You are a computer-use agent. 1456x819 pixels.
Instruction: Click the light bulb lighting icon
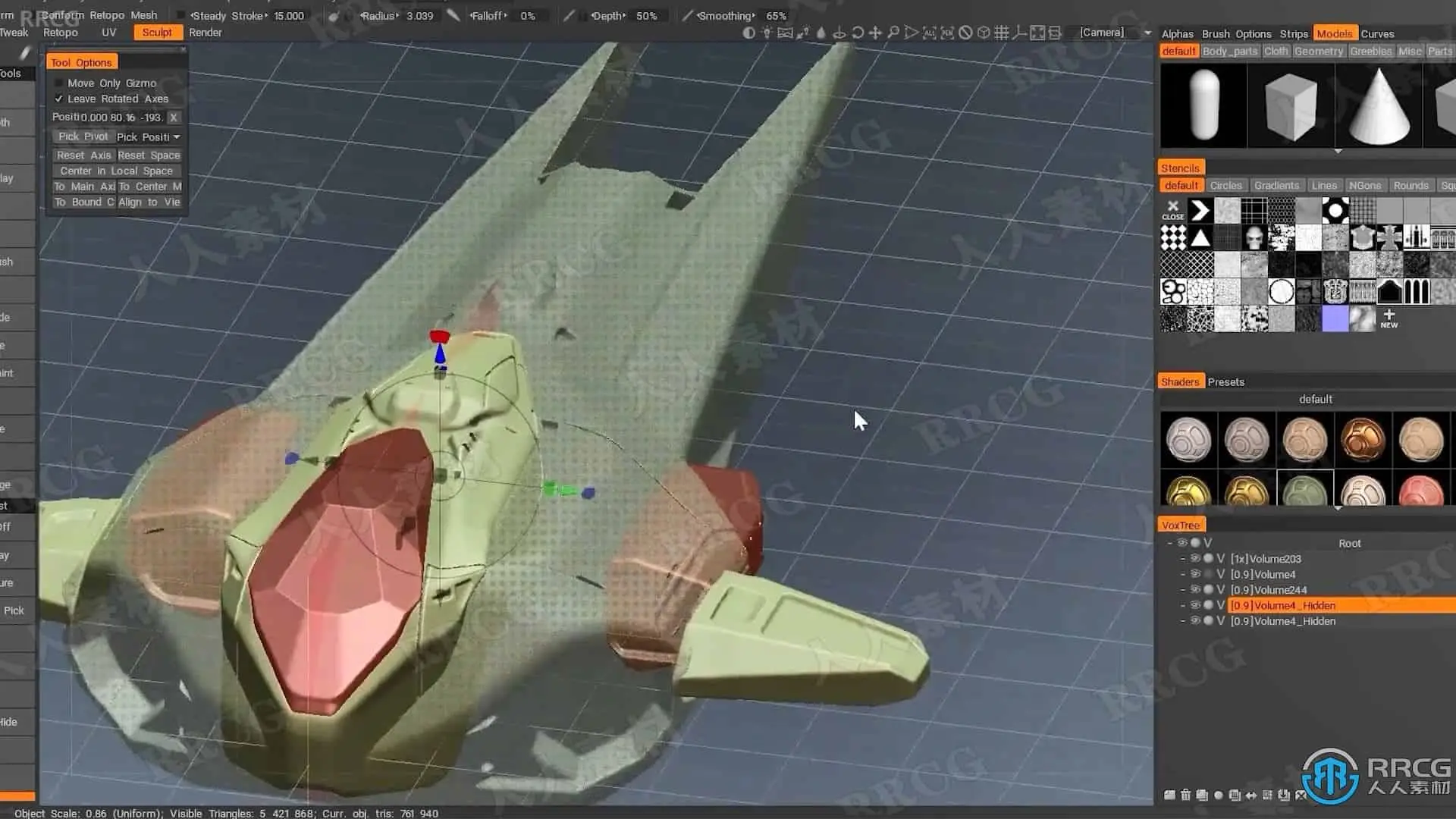[x=767, y=33]
